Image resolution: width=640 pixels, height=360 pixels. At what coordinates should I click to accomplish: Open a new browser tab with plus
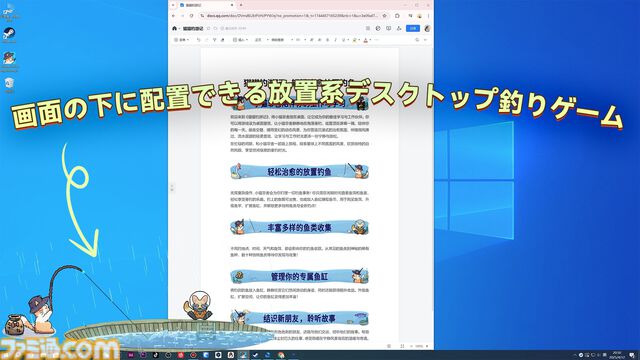(x=241, y=5)
